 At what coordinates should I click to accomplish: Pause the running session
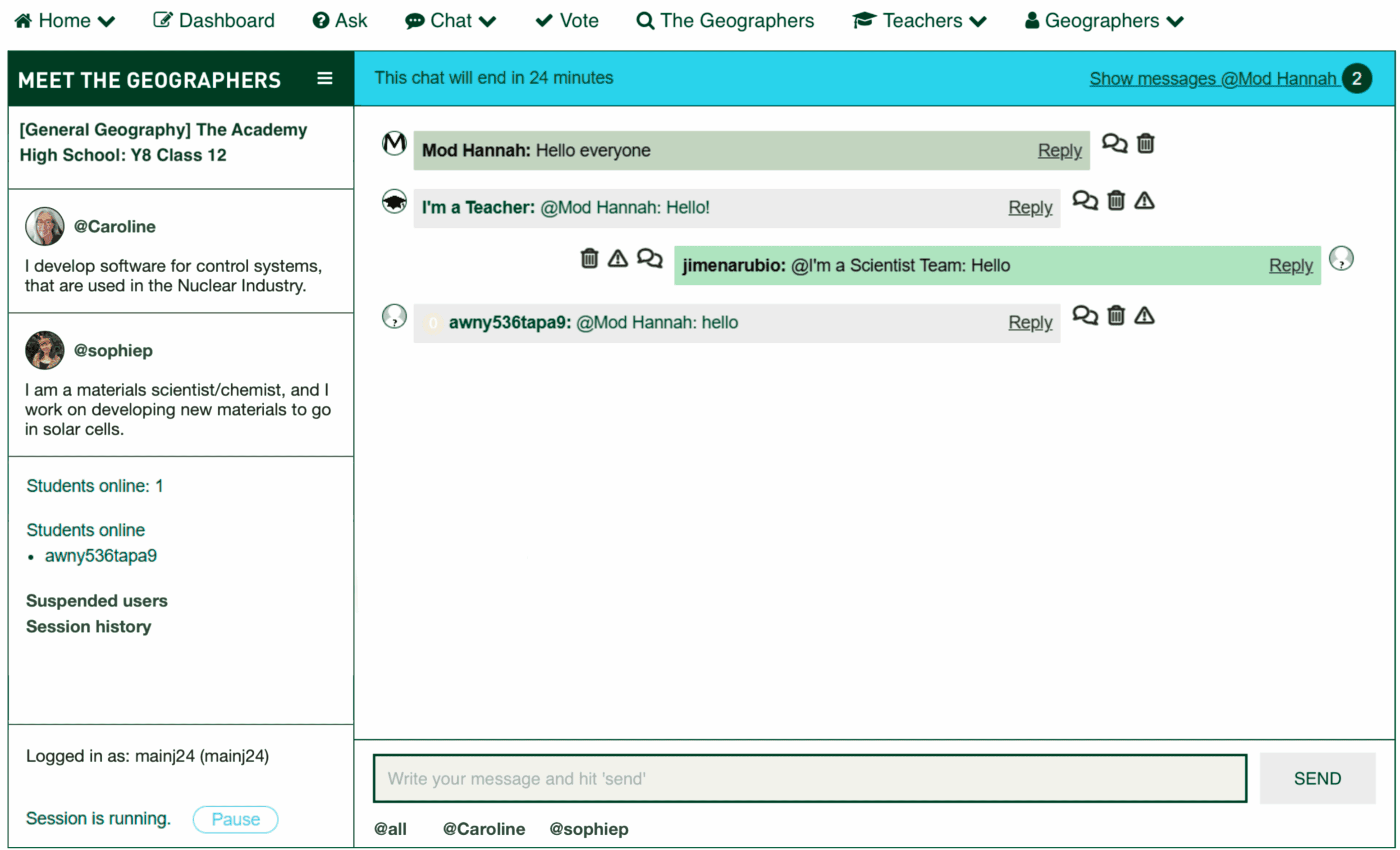pyautogui.click(x=235, y=819)
